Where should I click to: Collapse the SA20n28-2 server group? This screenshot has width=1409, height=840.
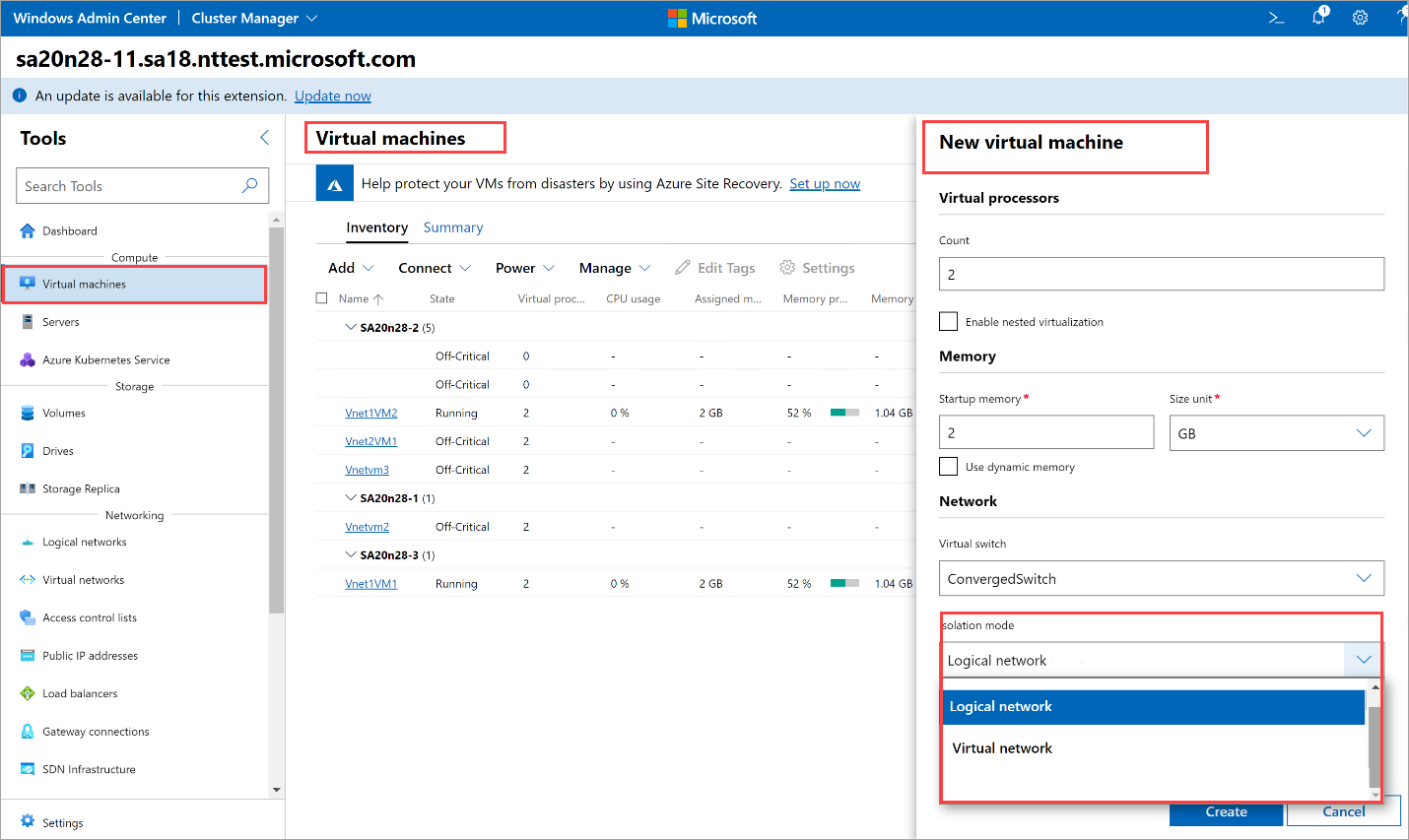[351, 327]
